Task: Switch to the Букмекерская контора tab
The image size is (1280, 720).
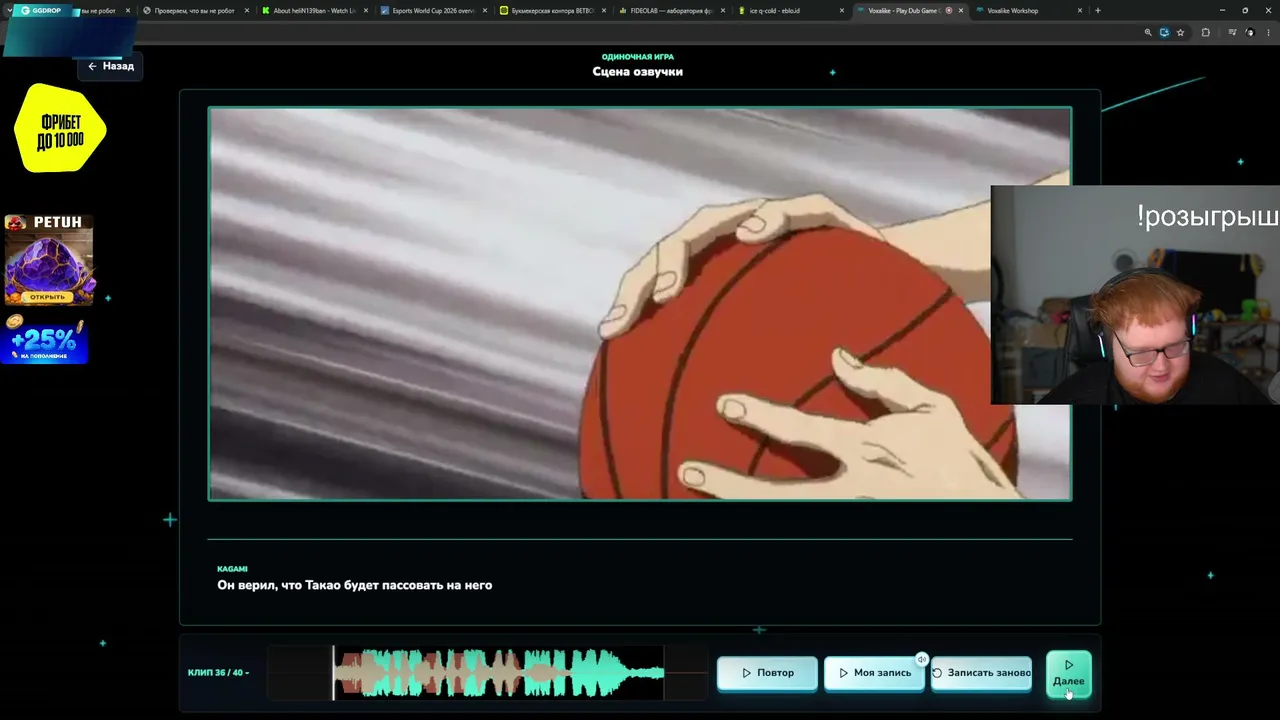Action: (x=552, y=11)
